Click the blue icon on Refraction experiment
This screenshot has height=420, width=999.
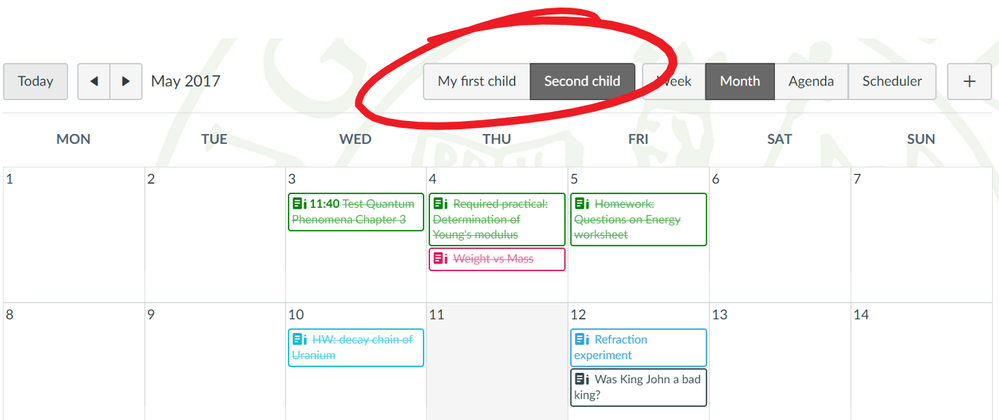(x=582, y=339)
